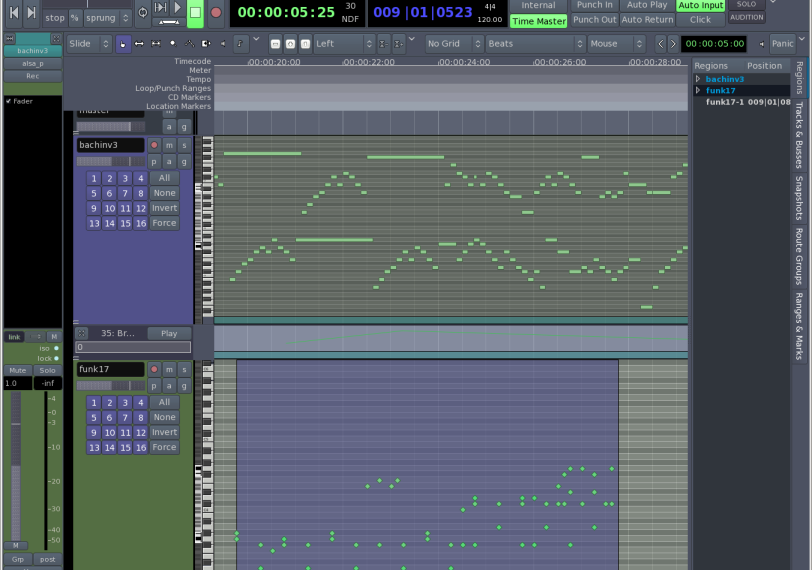Click the transport record button
812x570 pixels.
(x=215, y=13)
